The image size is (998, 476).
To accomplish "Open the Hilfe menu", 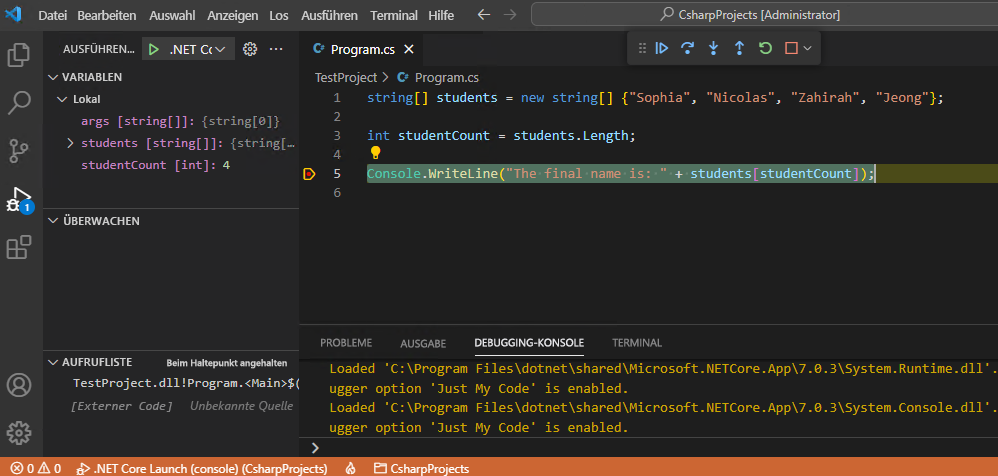I will [441, 15].
